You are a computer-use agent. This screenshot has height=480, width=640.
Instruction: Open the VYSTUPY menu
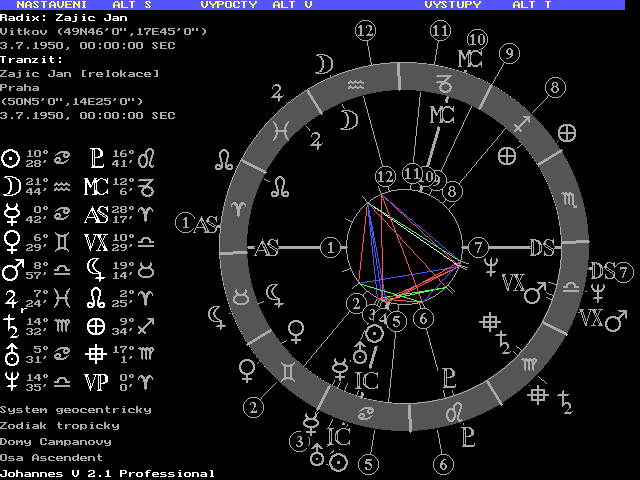pos(452,5)
